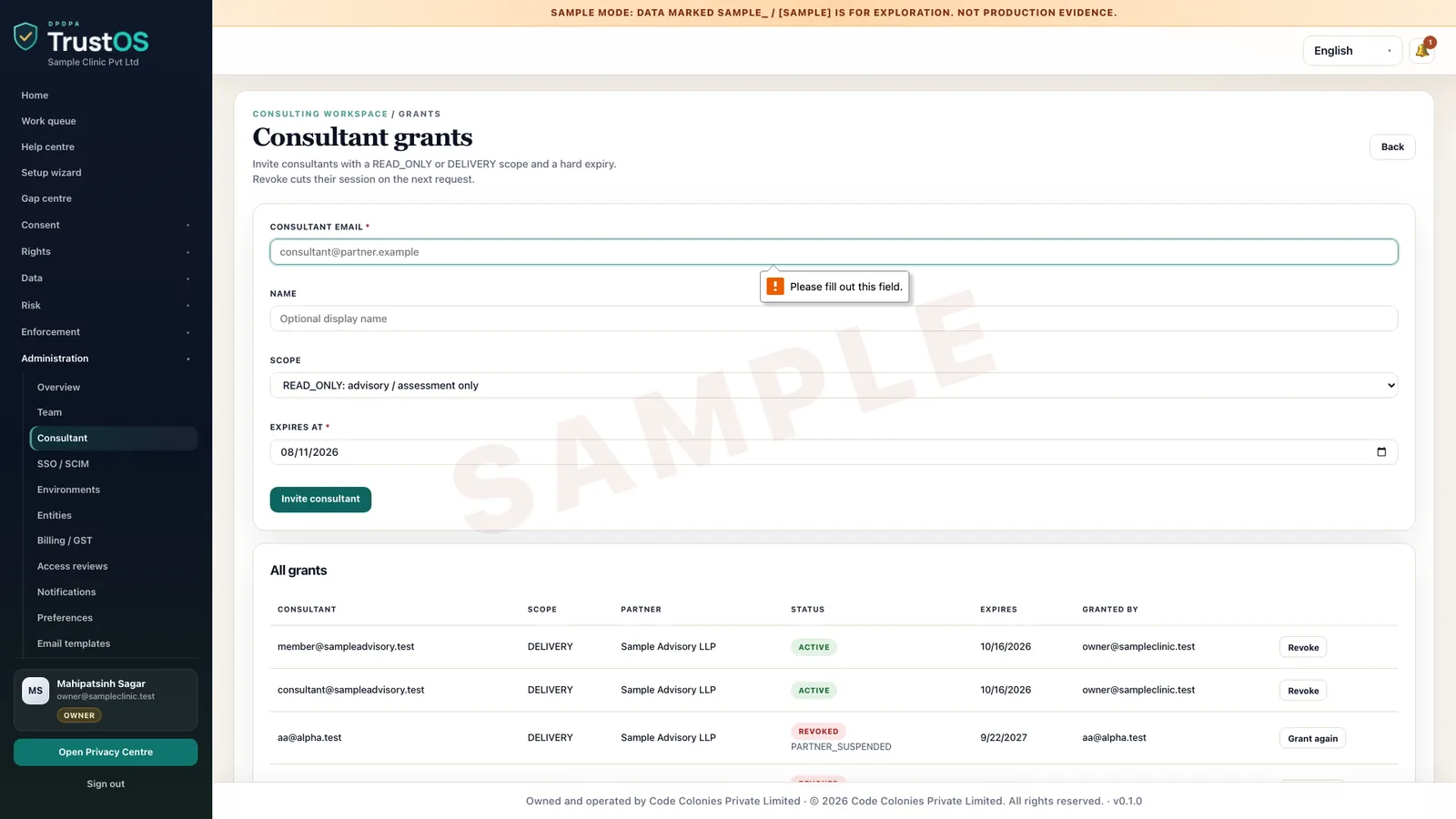Expand the Data menu
1456x819 pixels.
[106, 278]
